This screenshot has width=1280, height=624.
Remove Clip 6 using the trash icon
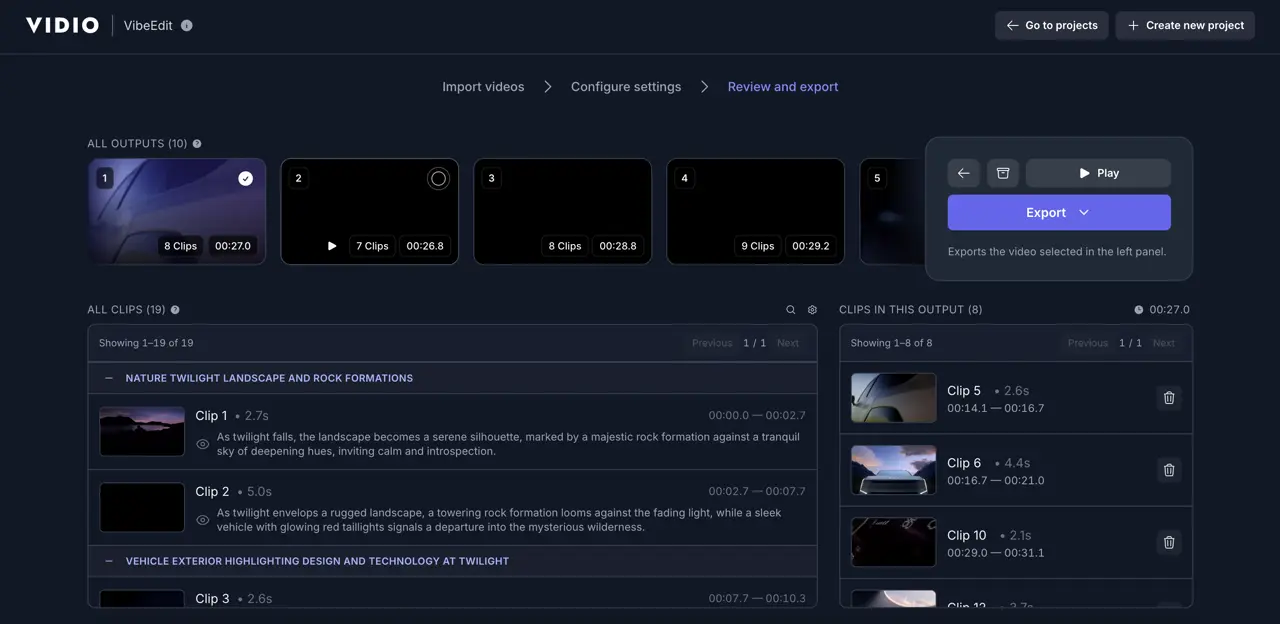(1168, 470)
